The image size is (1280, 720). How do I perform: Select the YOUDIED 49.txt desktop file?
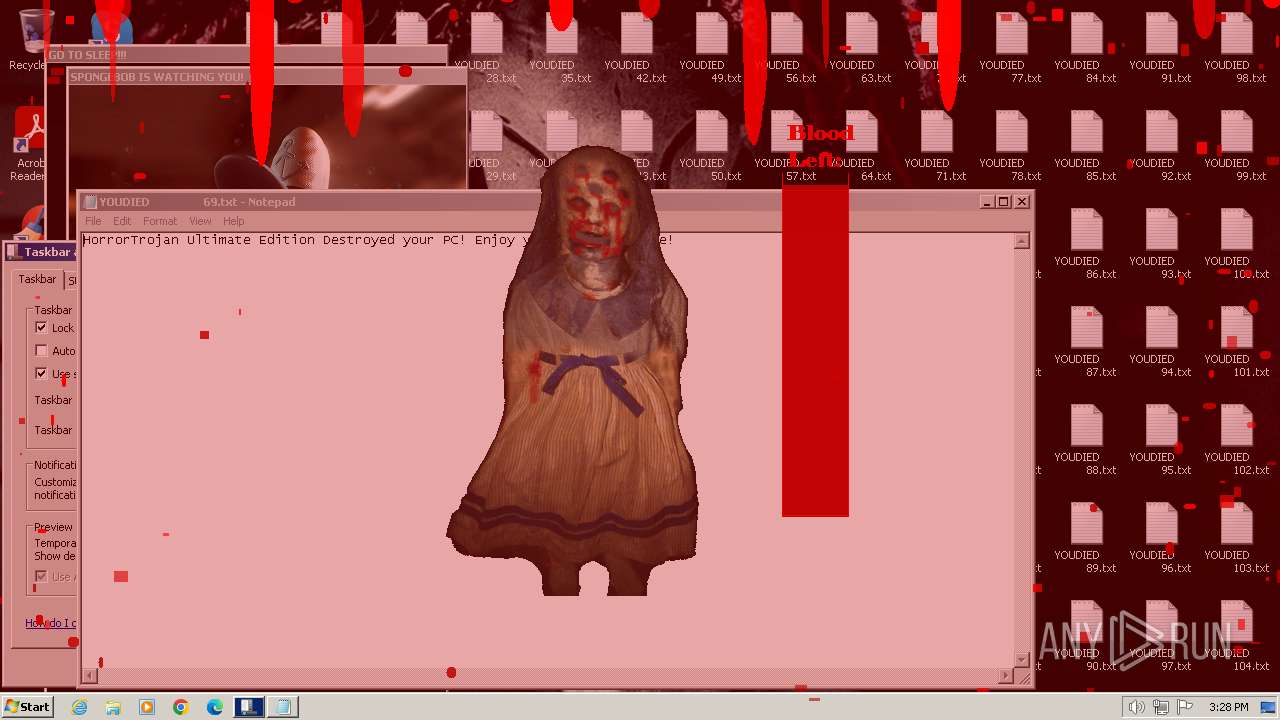[711, 48]
